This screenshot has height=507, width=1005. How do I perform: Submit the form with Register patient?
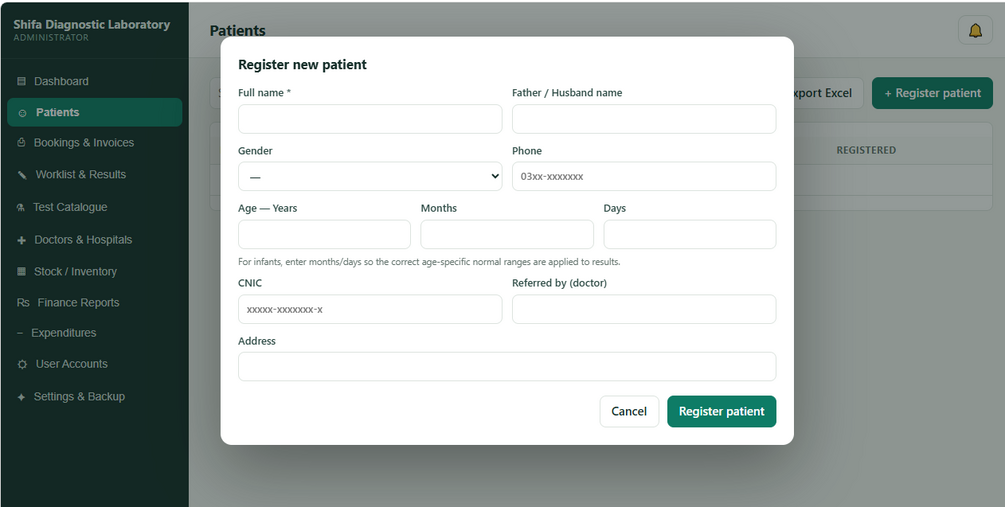(x=721, y=411)
